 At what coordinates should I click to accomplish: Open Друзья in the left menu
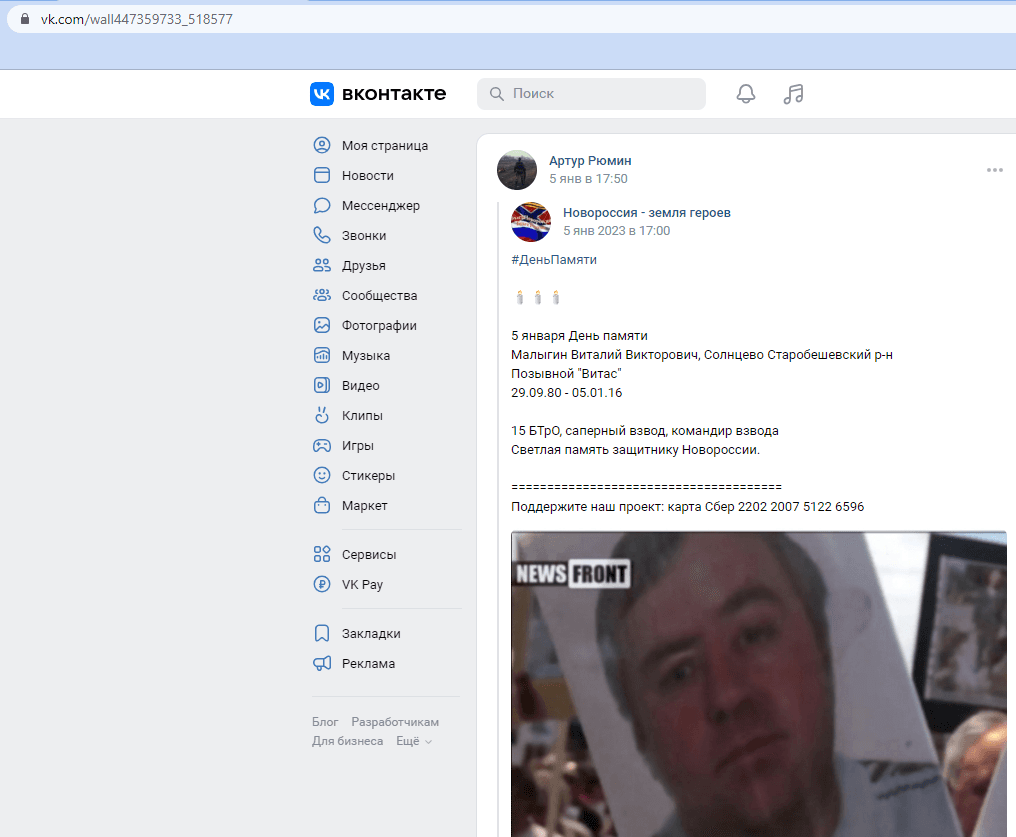363,266
